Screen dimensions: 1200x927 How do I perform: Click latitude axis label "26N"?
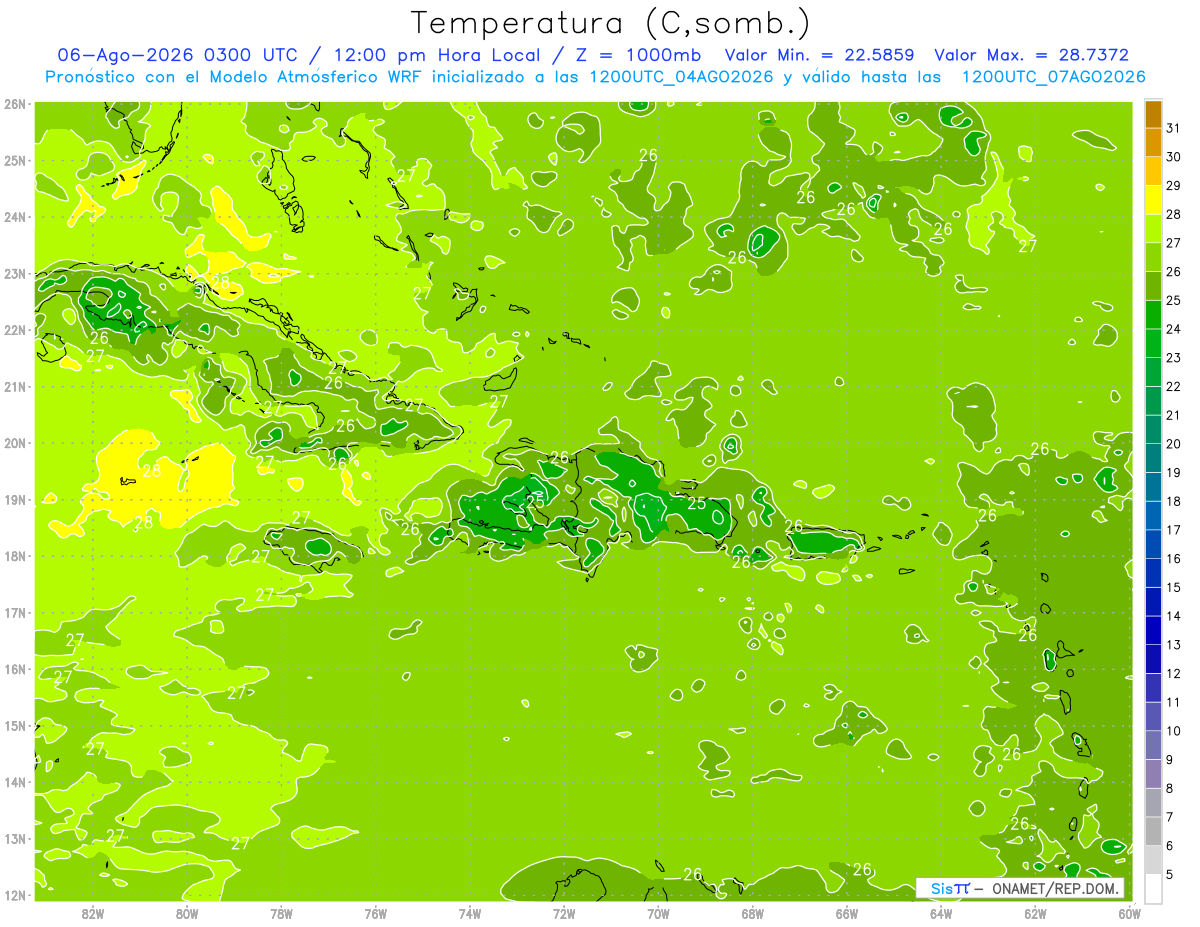pos(16,103)
